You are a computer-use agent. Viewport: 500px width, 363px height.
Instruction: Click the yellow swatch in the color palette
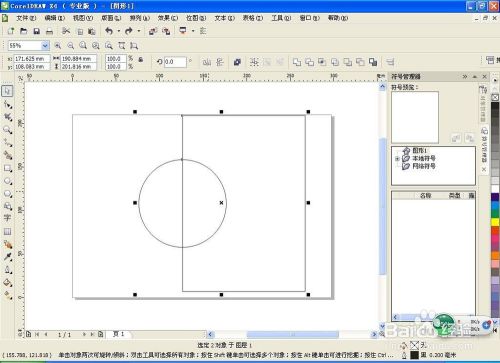(x=495, y=222)
